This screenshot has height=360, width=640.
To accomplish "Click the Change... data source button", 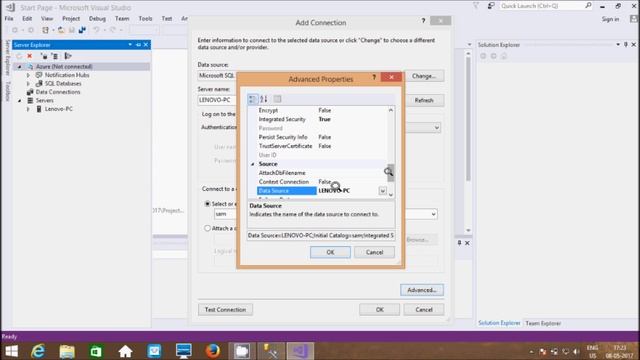I will point(424,76).
